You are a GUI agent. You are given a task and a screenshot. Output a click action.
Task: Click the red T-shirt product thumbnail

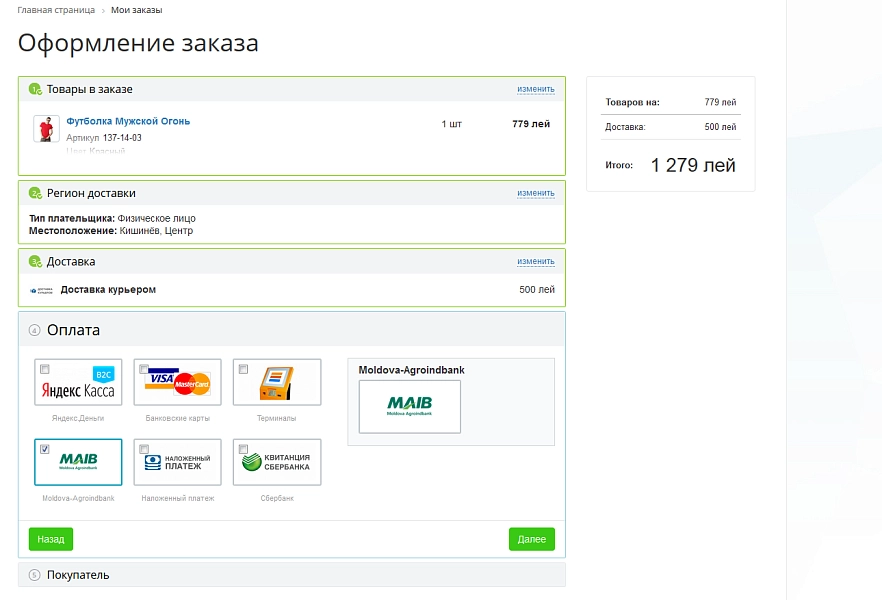click(46, 129)
